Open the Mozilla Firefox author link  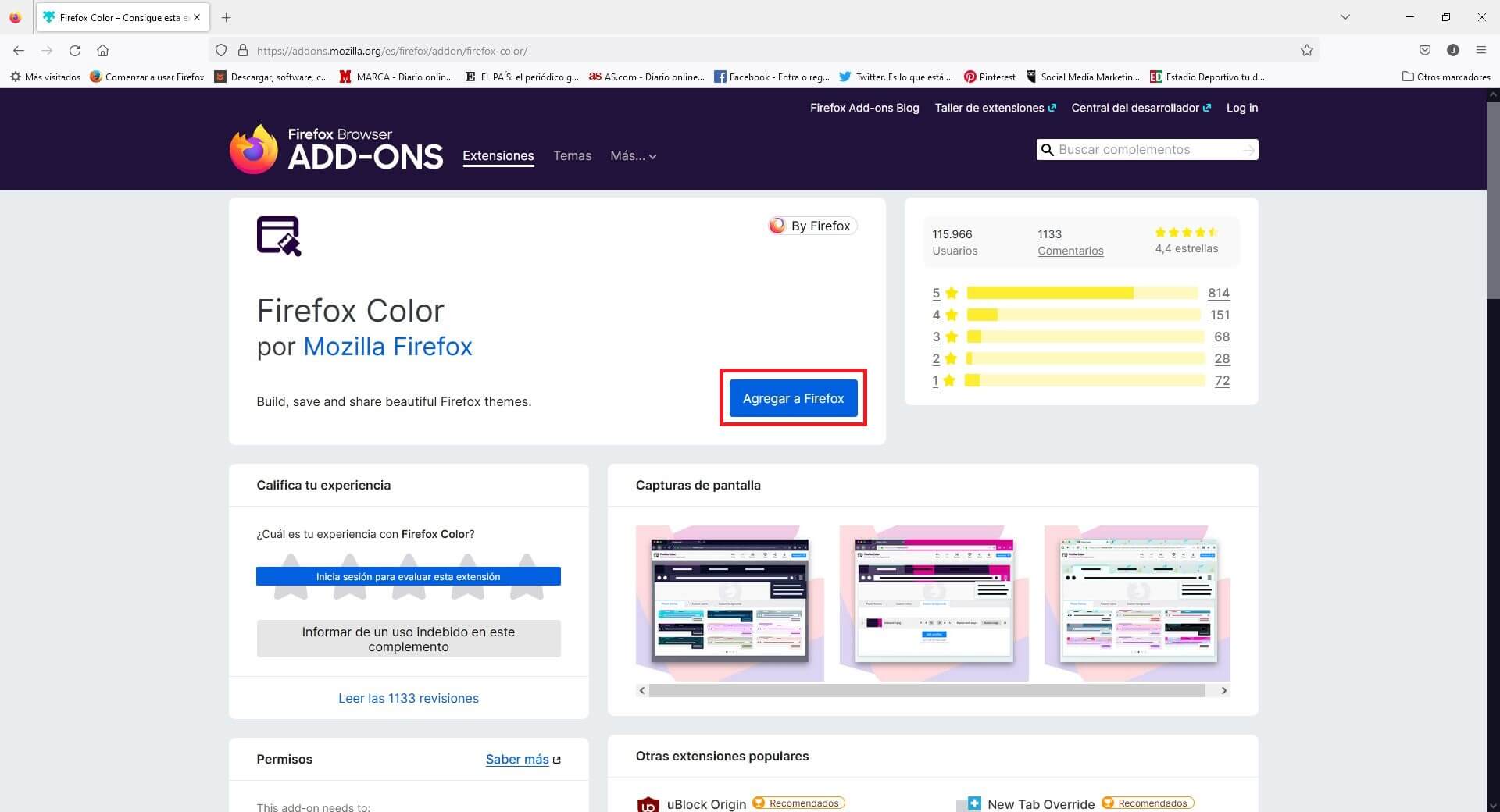tap(387, 346)
